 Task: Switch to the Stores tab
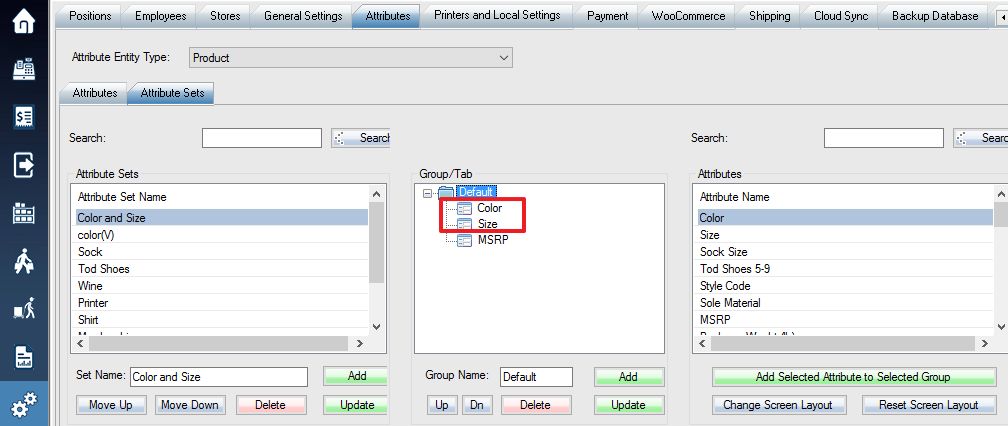click(x=225, y=15)
